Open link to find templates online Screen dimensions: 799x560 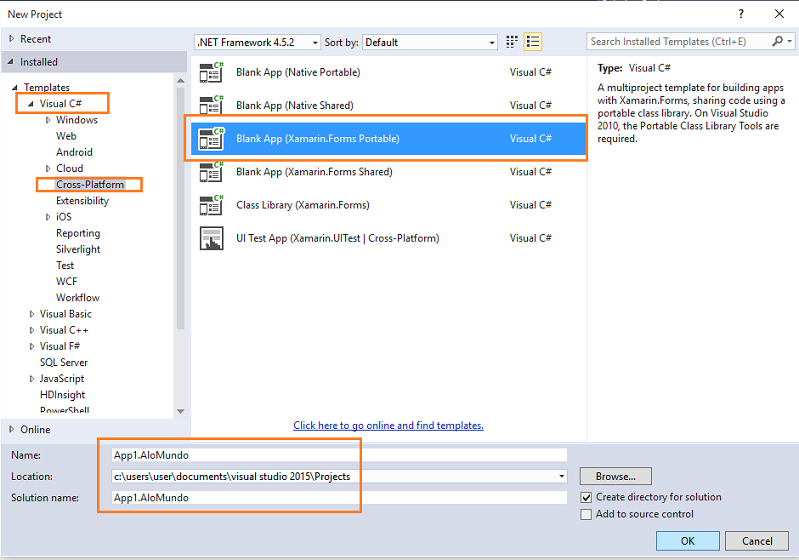pos(388,425)
